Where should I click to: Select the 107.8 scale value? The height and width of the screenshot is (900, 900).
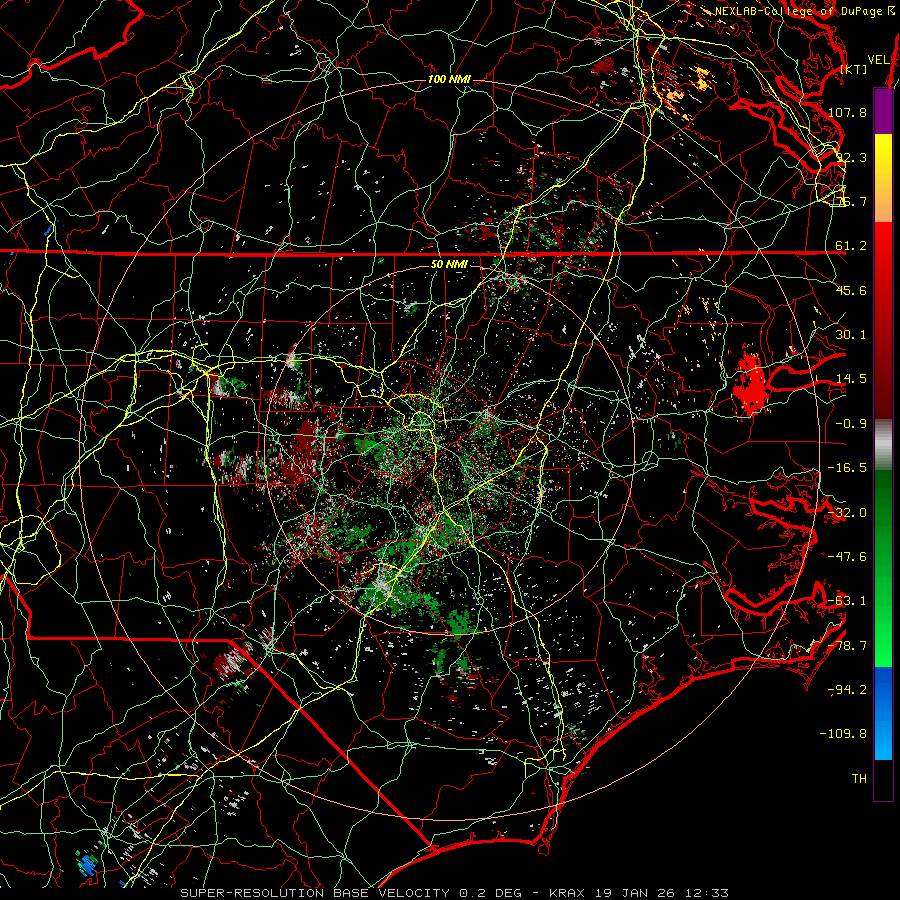(847, 112)
